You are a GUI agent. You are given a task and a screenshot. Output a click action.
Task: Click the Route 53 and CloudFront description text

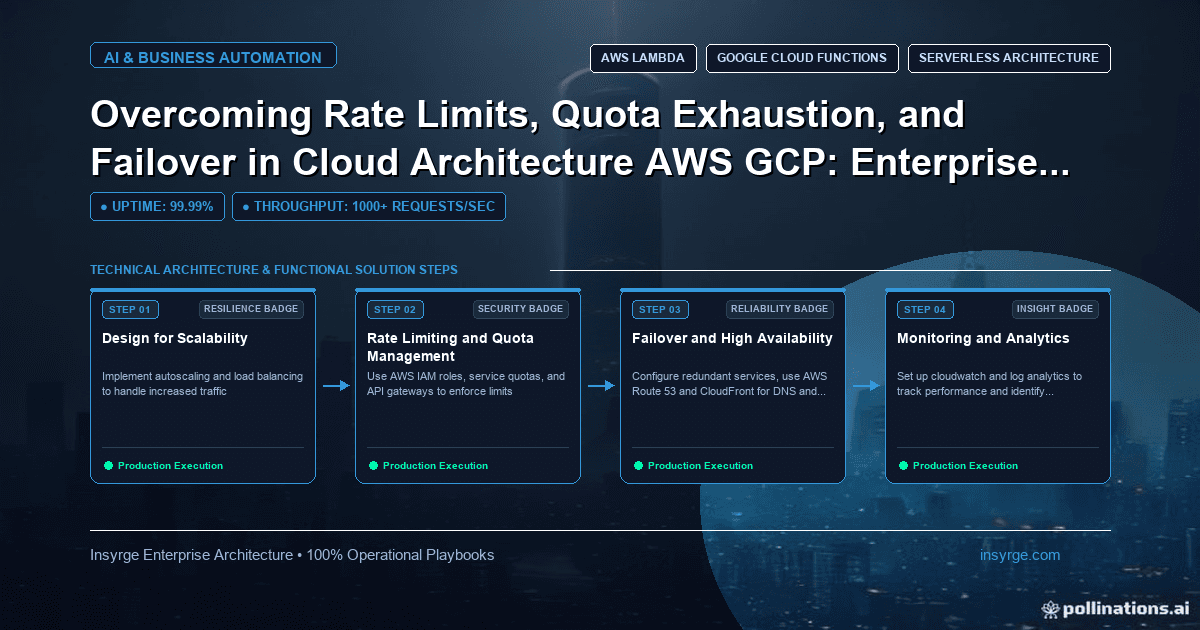coord(729,384)
